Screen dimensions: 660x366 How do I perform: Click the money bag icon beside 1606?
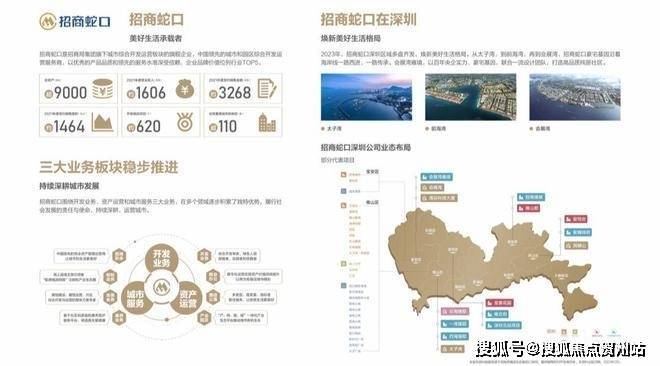(x=185, y=89)
